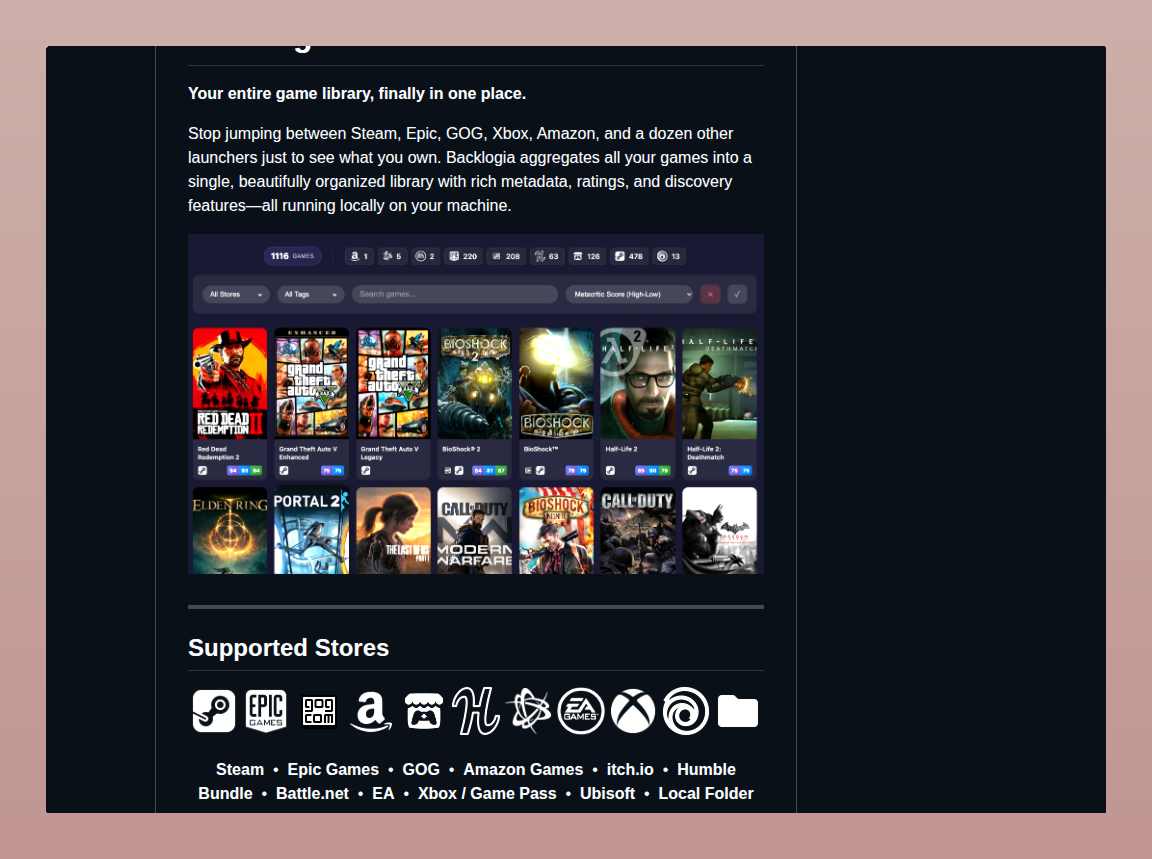Select the itch.io chip showing 126 games
Viewport: 1152px width, 859px height.
(x=587, y=256)
